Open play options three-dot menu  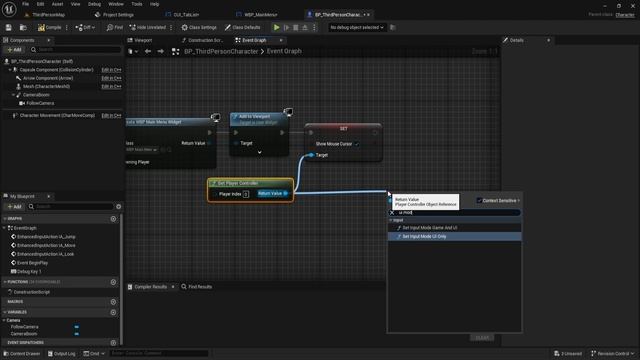(x=314, y=27)
